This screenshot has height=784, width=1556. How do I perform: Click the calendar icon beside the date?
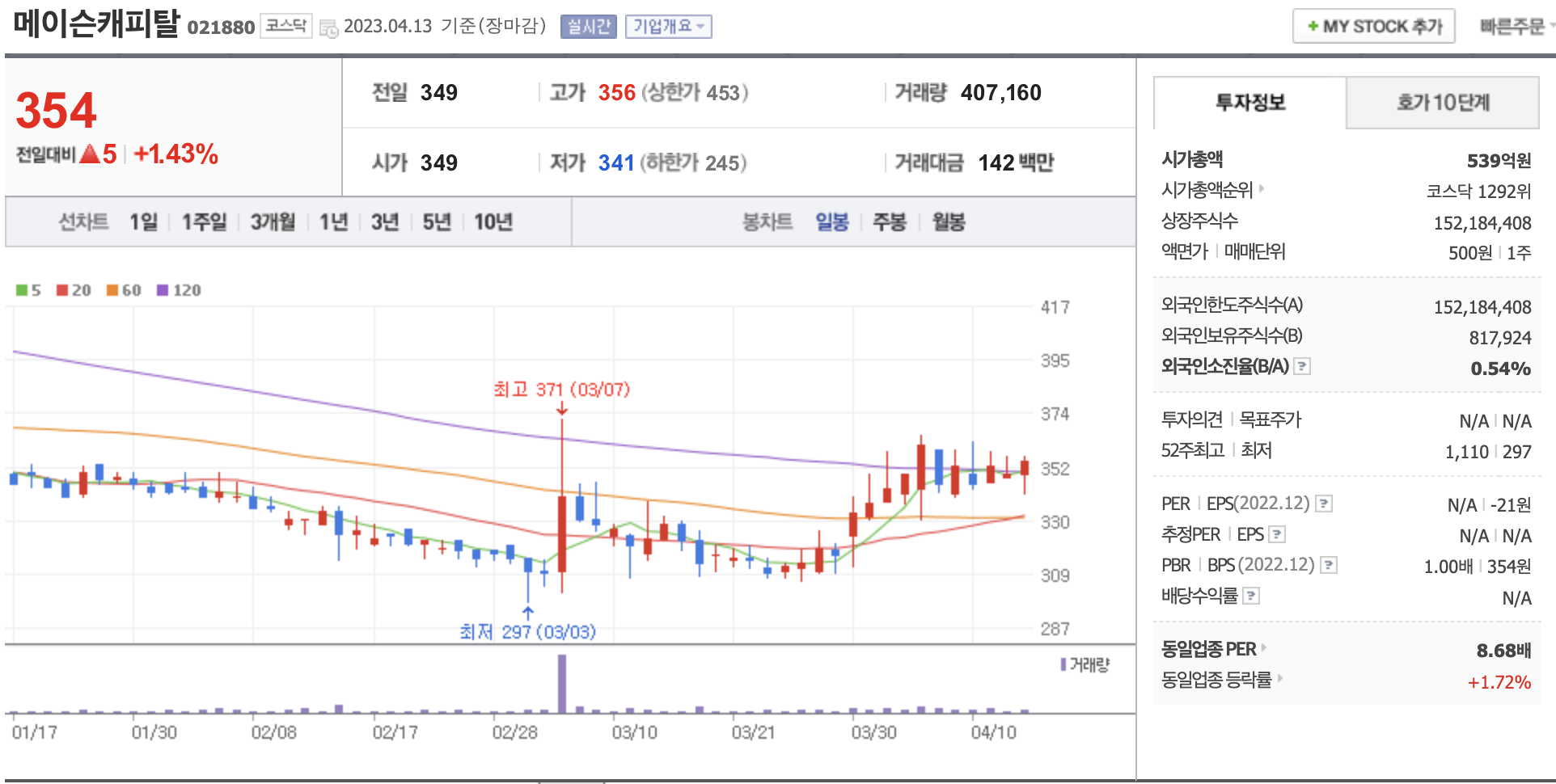328,28
